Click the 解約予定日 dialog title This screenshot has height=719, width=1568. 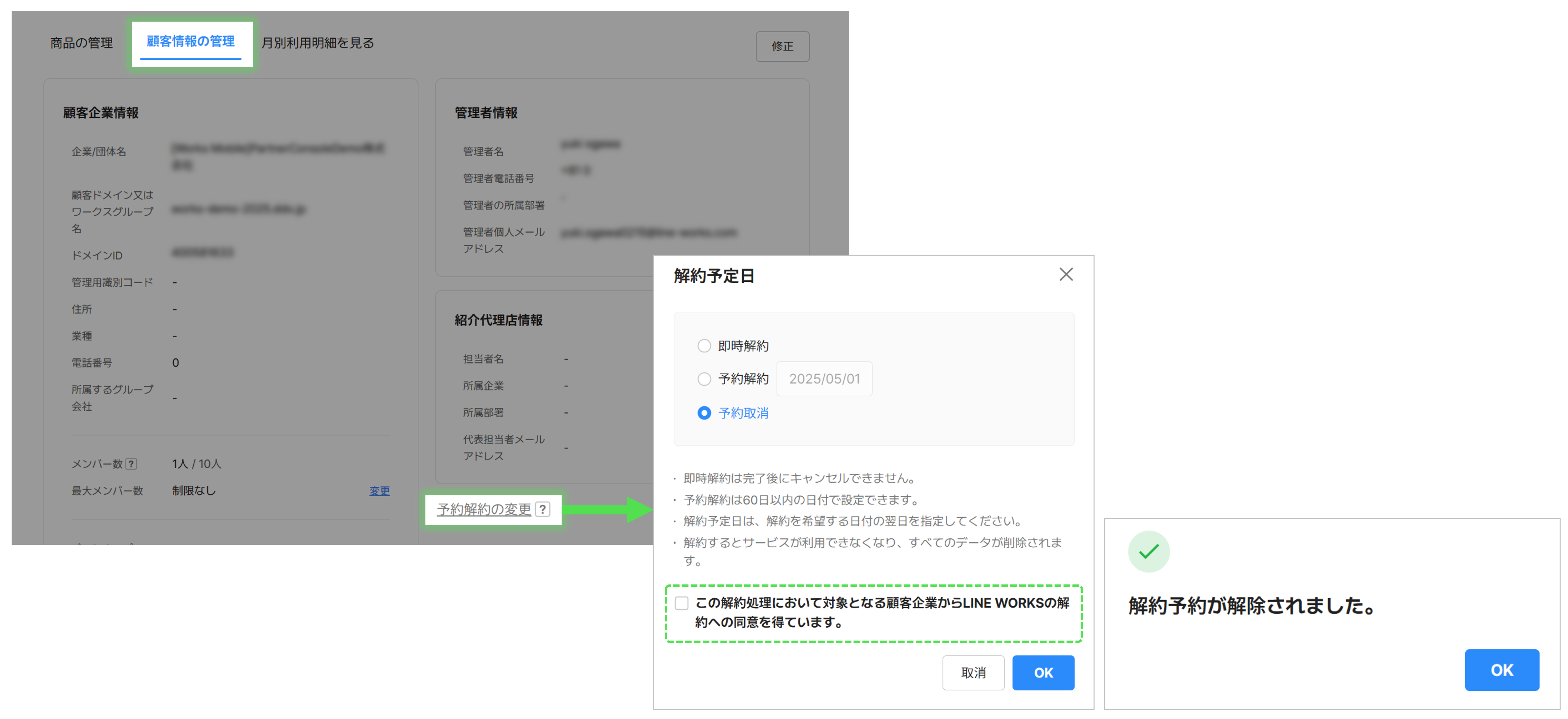[713, 276]
